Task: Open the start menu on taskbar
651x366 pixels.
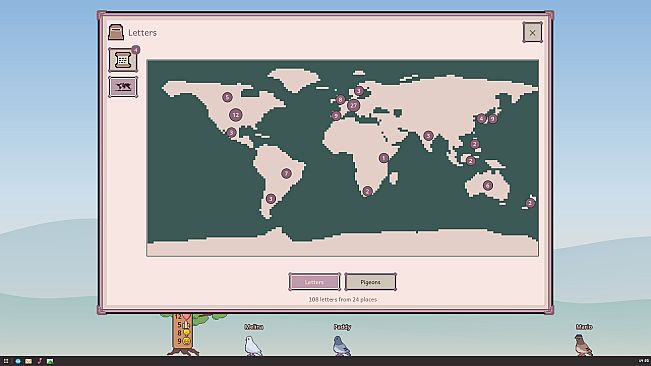Action: [6, 361]
